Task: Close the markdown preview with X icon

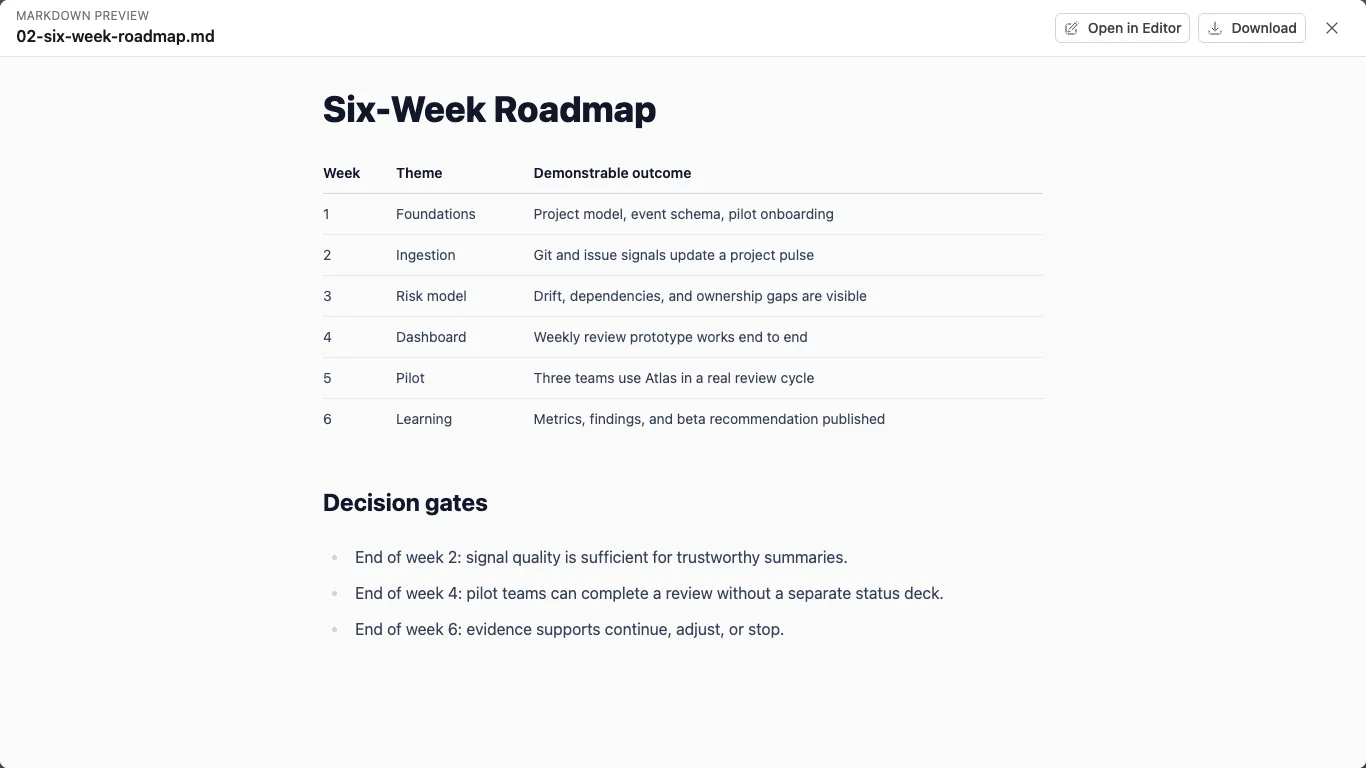Action: click(x=1332, y=28)
